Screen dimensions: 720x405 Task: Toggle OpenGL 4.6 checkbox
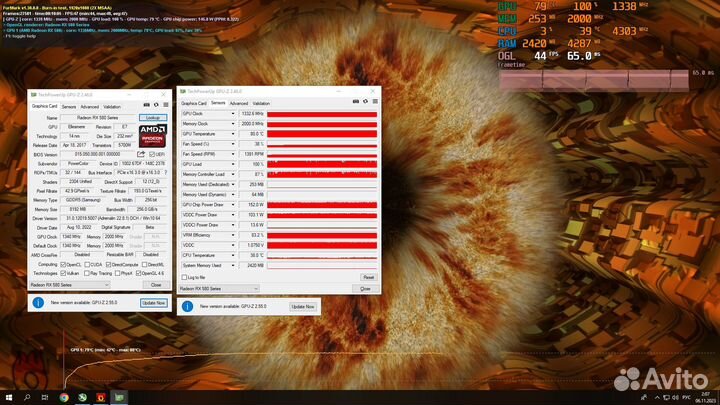[x=138, y=273]
